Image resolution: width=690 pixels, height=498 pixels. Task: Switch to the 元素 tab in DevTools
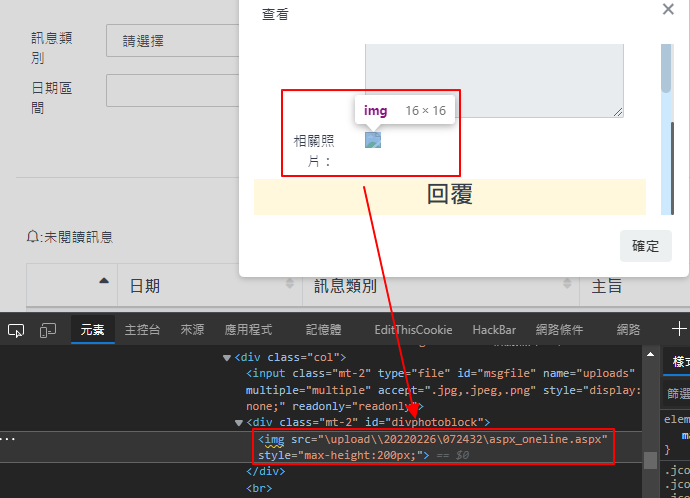pos(92,330)
